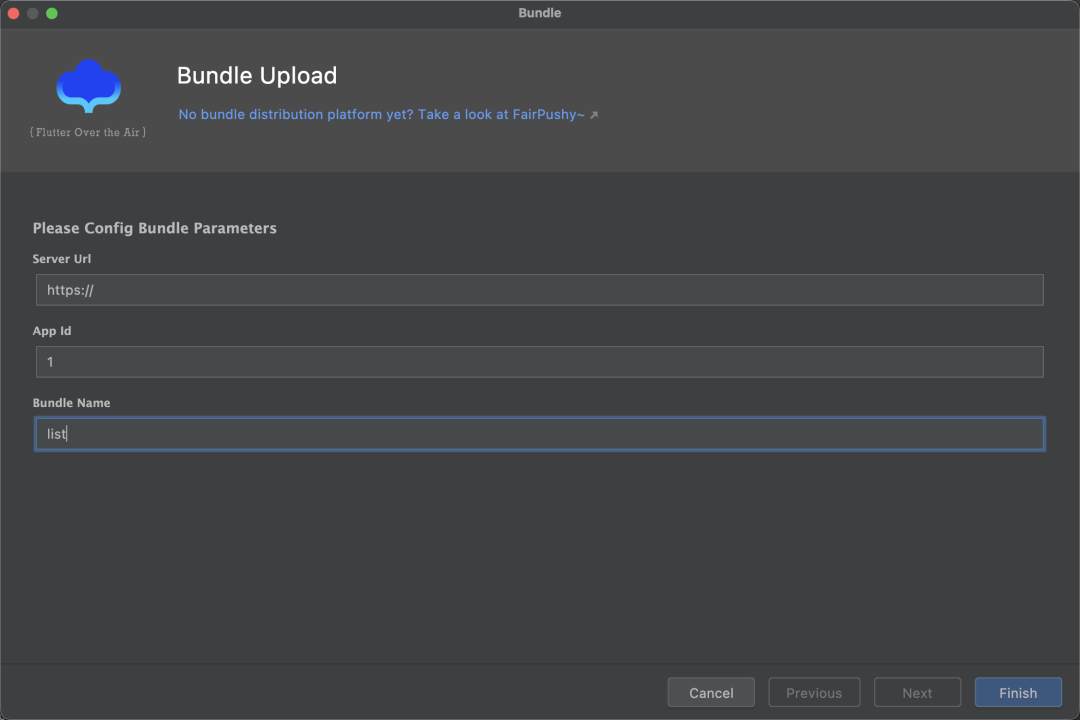Click the gray minimize window button
Viewport: 1080px width, 720px height.
pos(32,13)
